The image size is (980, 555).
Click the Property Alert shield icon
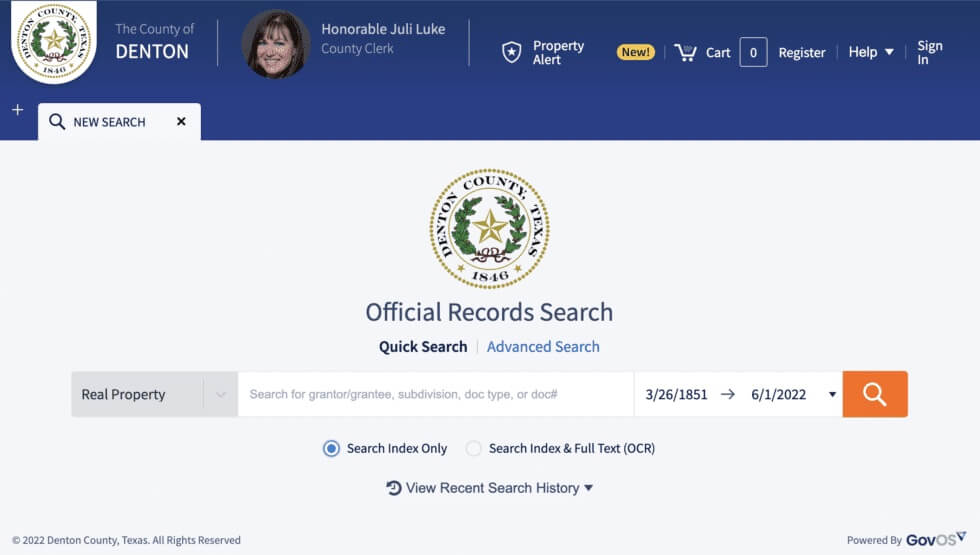point(511,52)
